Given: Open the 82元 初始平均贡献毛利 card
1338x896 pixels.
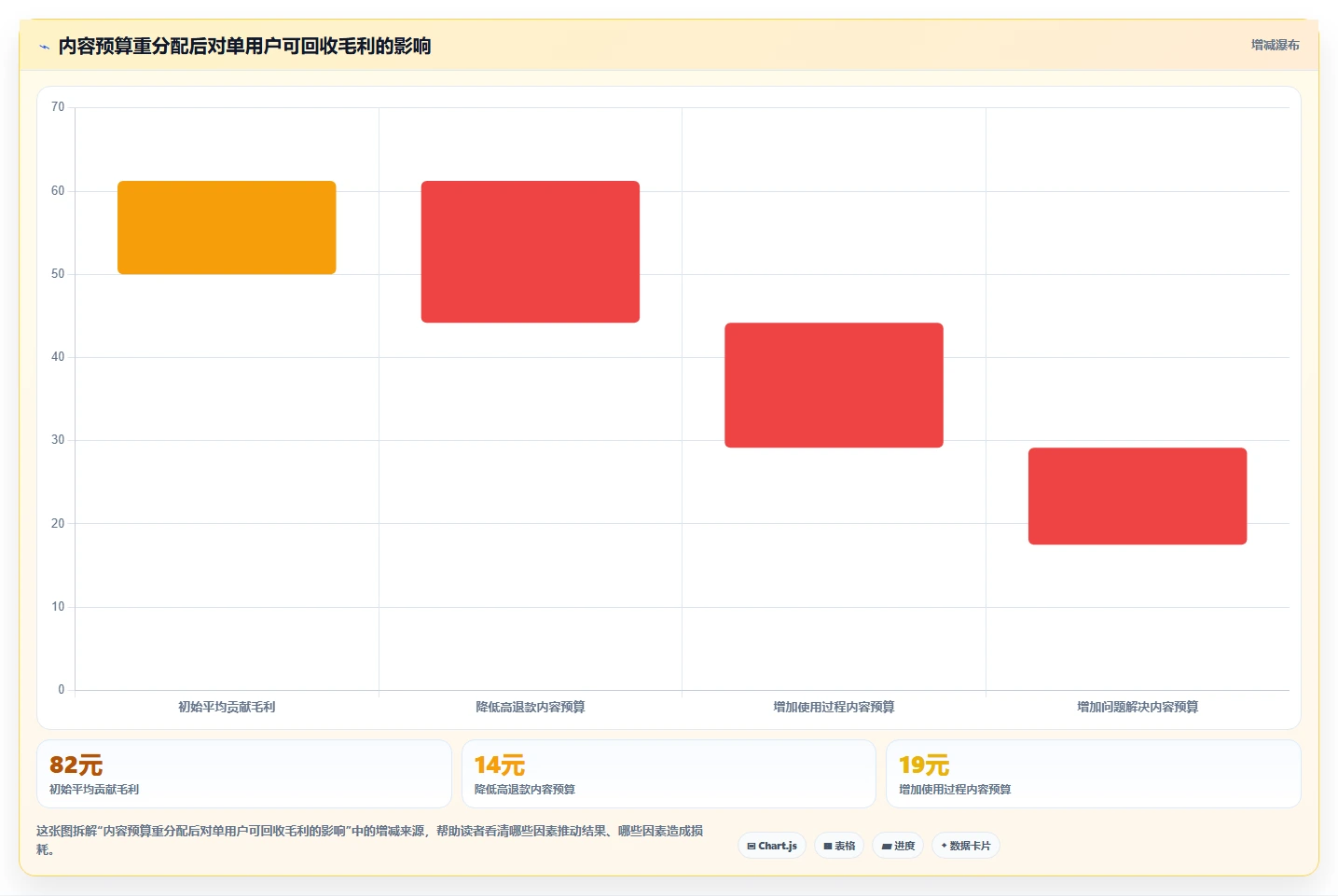Looking at the screenshot, I should coord(244,774).
